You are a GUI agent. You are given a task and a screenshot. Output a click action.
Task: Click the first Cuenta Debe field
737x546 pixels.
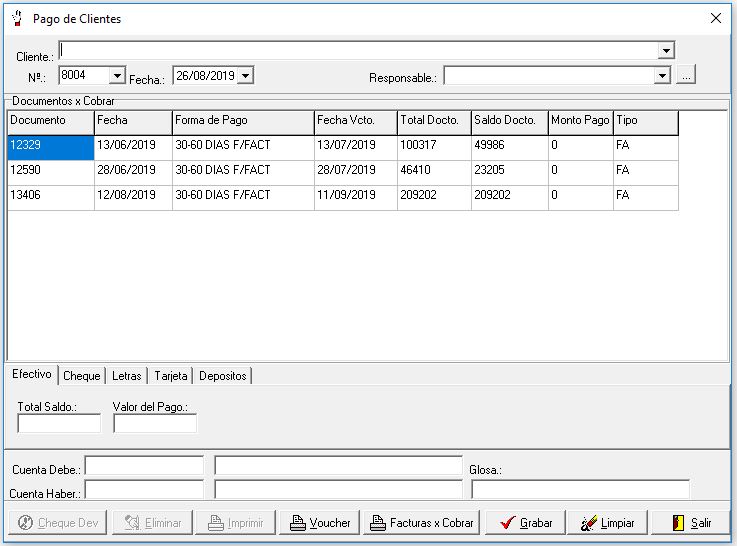pyautogui.click(x=144, y=466)
